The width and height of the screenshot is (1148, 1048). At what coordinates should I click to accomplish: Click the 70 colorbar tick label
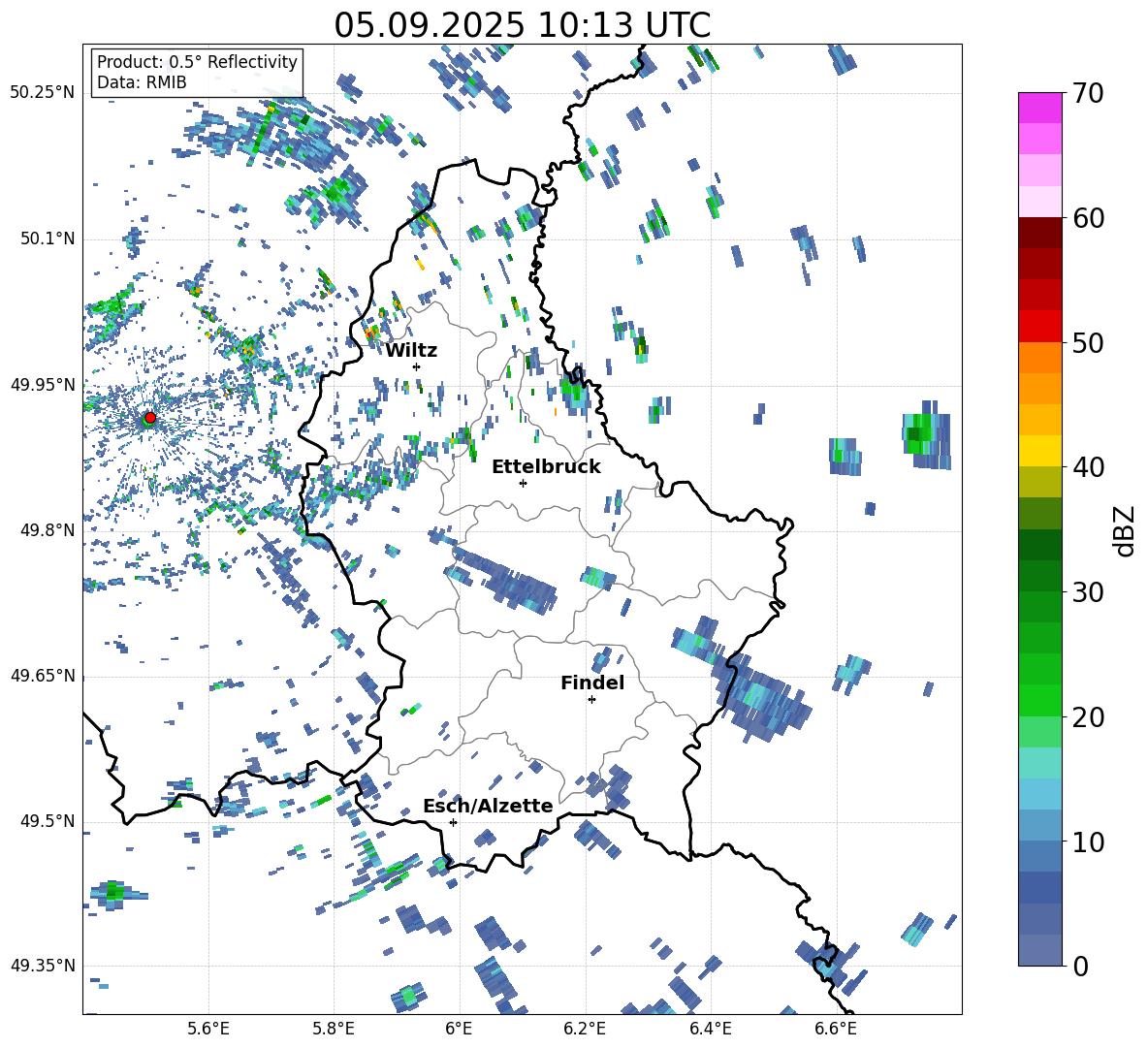pyautogui.click(x=1088, y=94)
